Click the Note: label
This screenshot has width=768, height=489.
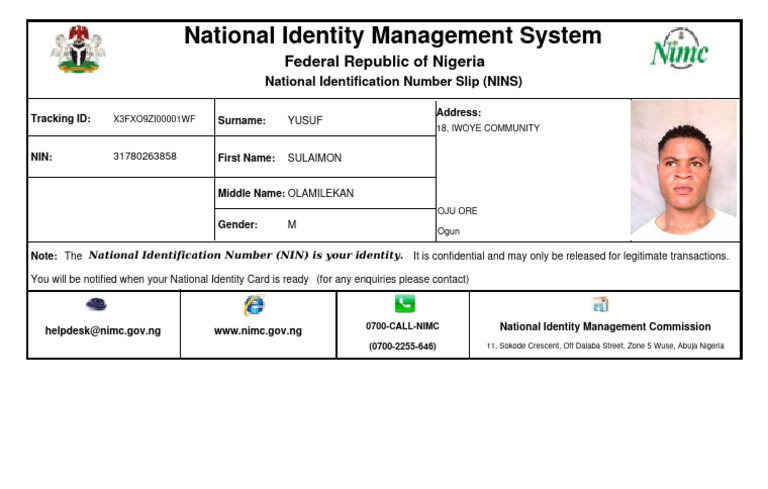(x=44, y=256)
